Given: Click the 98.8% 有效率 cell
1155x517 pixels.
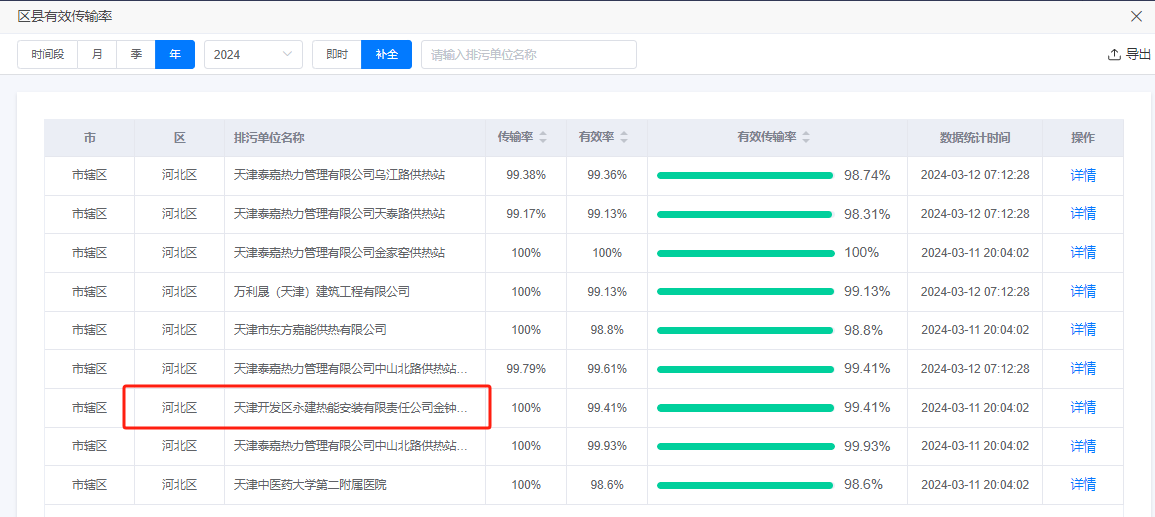Looking at the screenshot, I should tap(607, 330).
